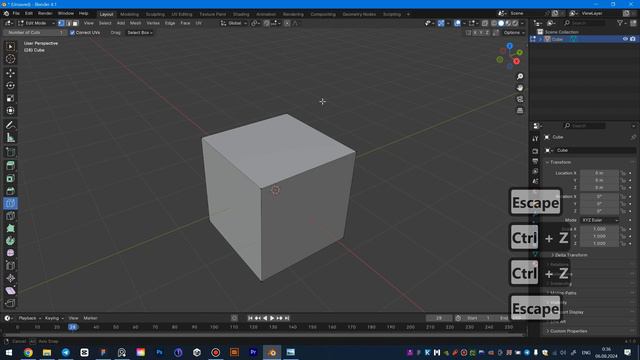640x360 pixels.
Task: Select the Shear tool
Action: (x=11, y=291)
